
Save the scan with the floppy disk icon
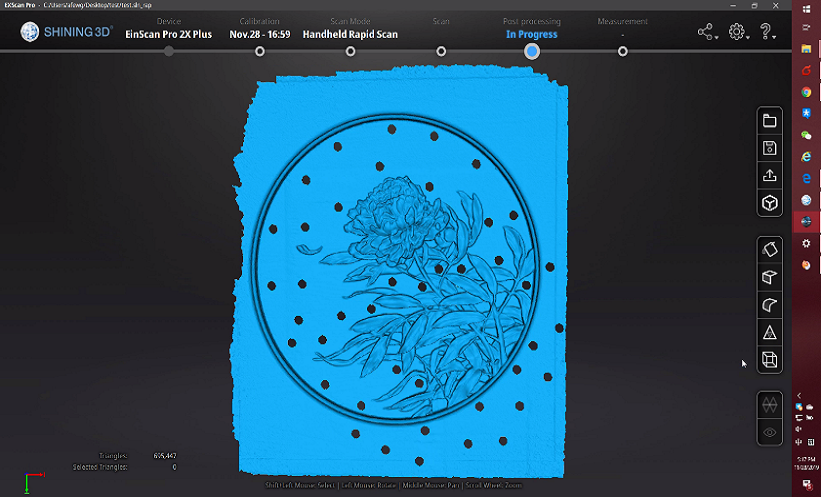pyautogui.click(x=769, y=148)
